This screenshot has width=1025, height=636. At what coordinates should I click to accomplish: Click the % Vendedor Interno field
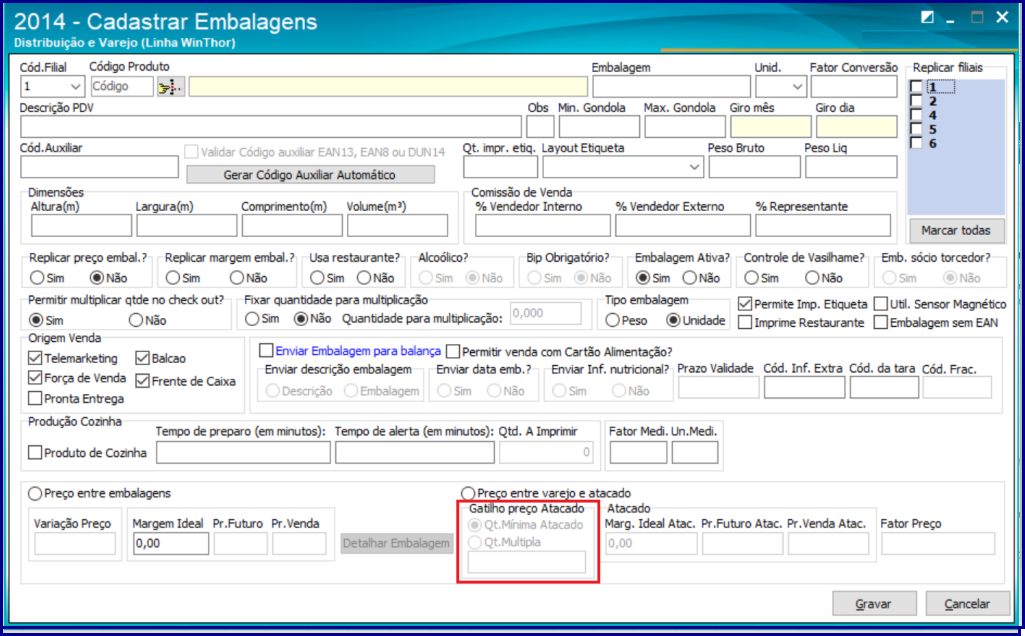pos(543,226)
